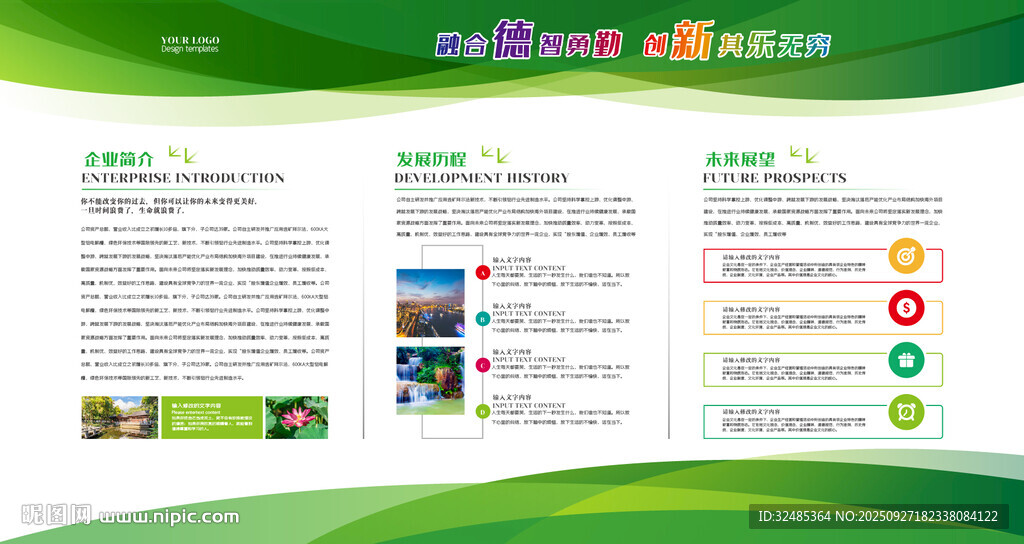Screen dimensions: 1024x544
Task: Select the FUTURE PROSPECTS heading
Action: tap(775, 178)
